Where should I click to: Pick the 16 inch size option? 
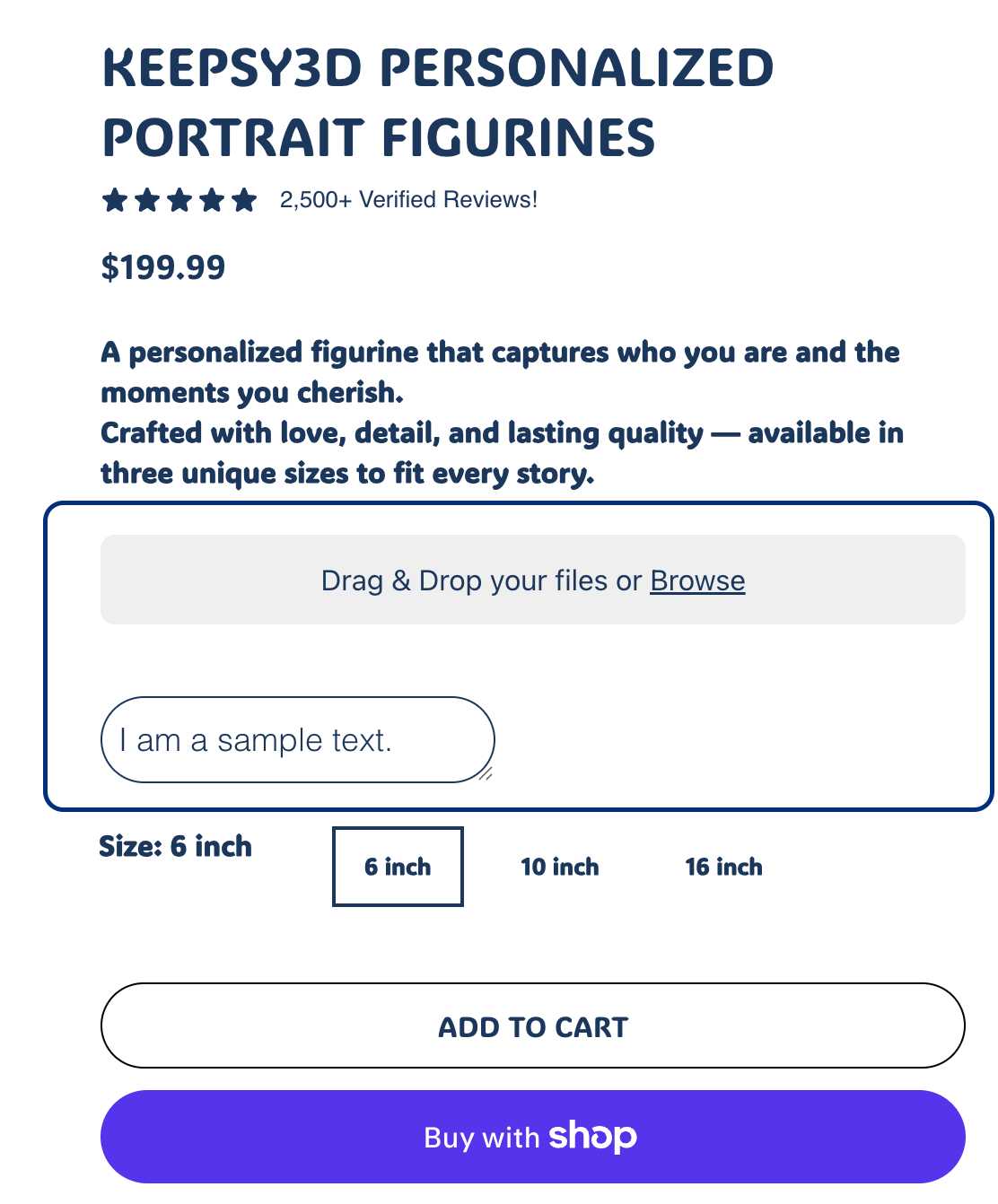(x=723, y=867)
